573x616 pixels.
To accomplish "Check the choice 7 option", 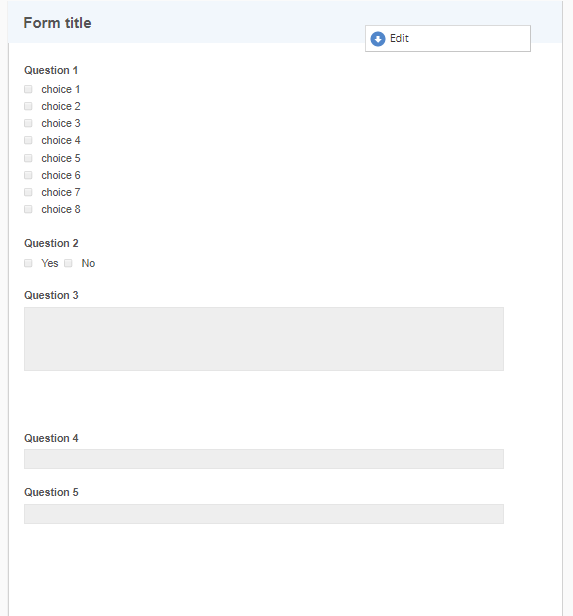I will coord(28,192).
